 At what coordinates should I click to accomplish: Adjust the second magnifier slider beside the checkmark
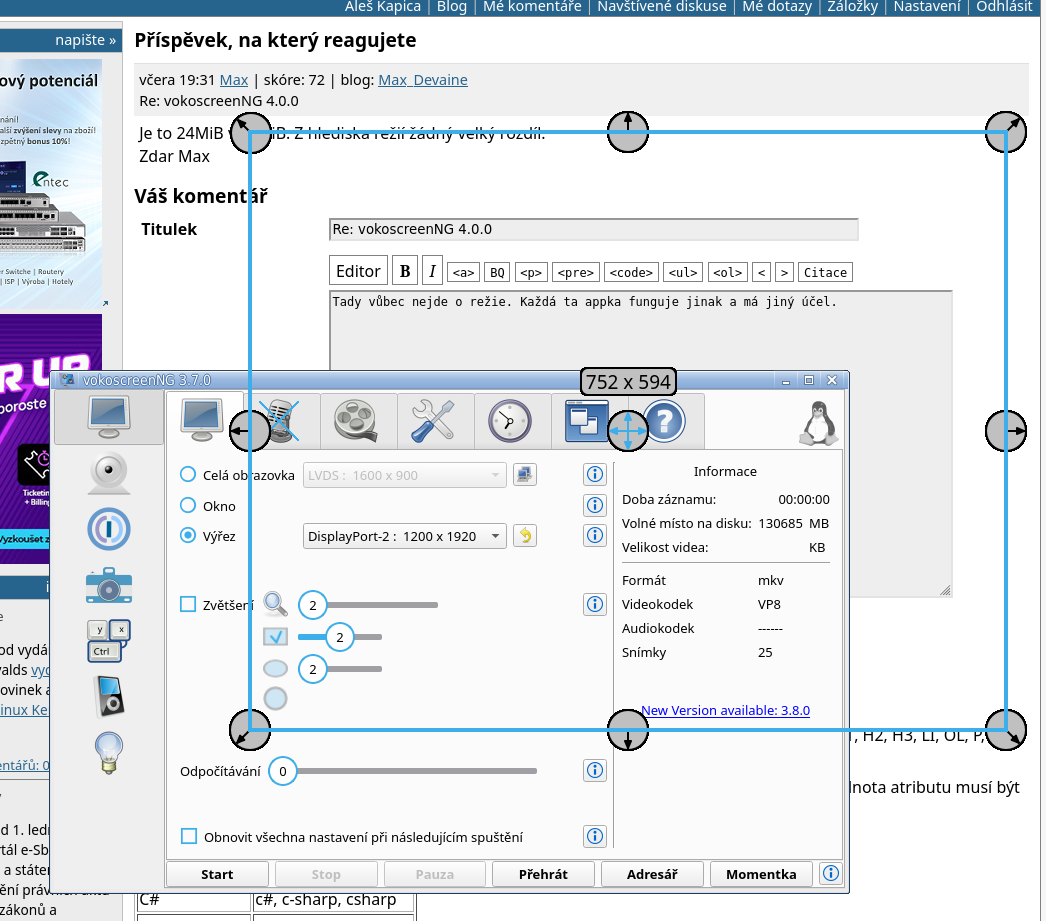click(x=340, y=638)
